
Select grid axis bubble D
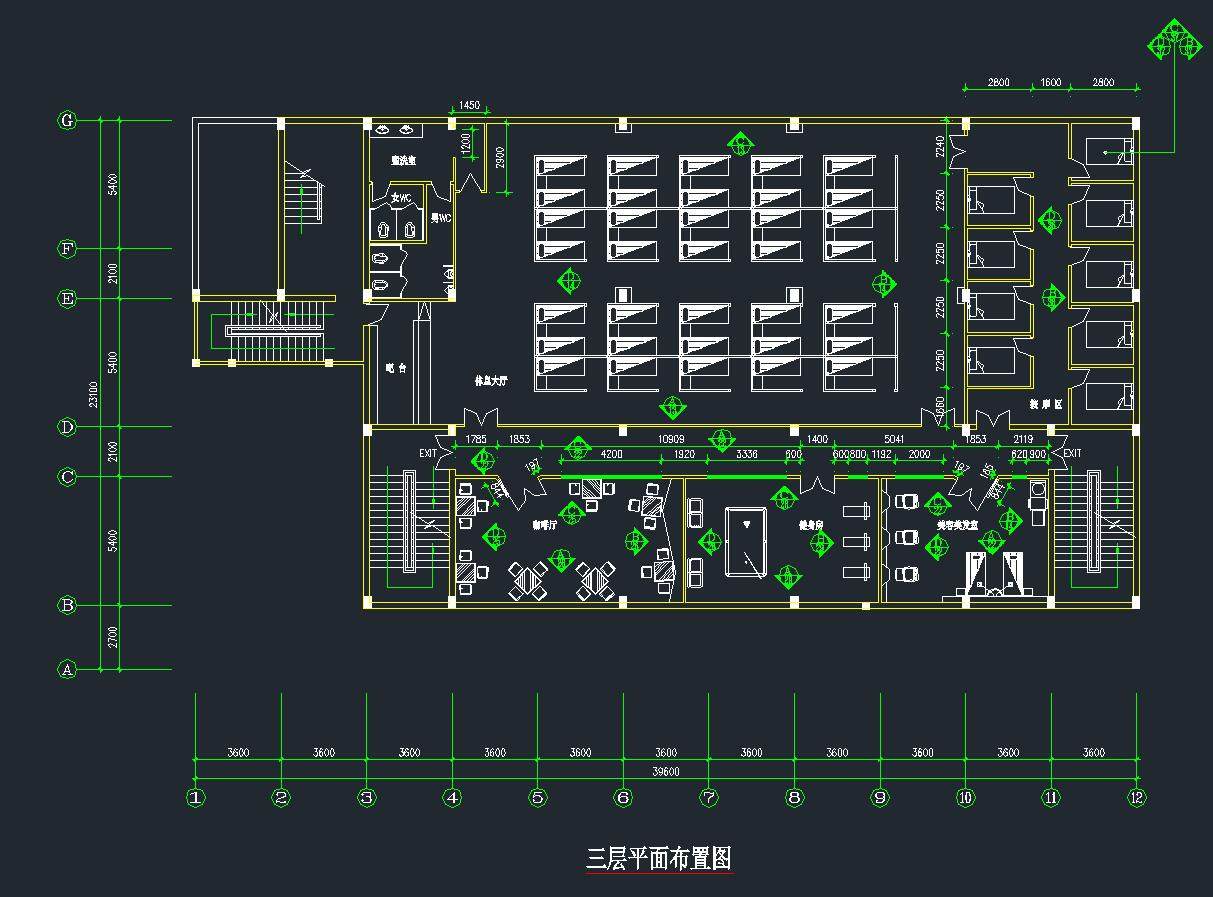pos(67,427)
